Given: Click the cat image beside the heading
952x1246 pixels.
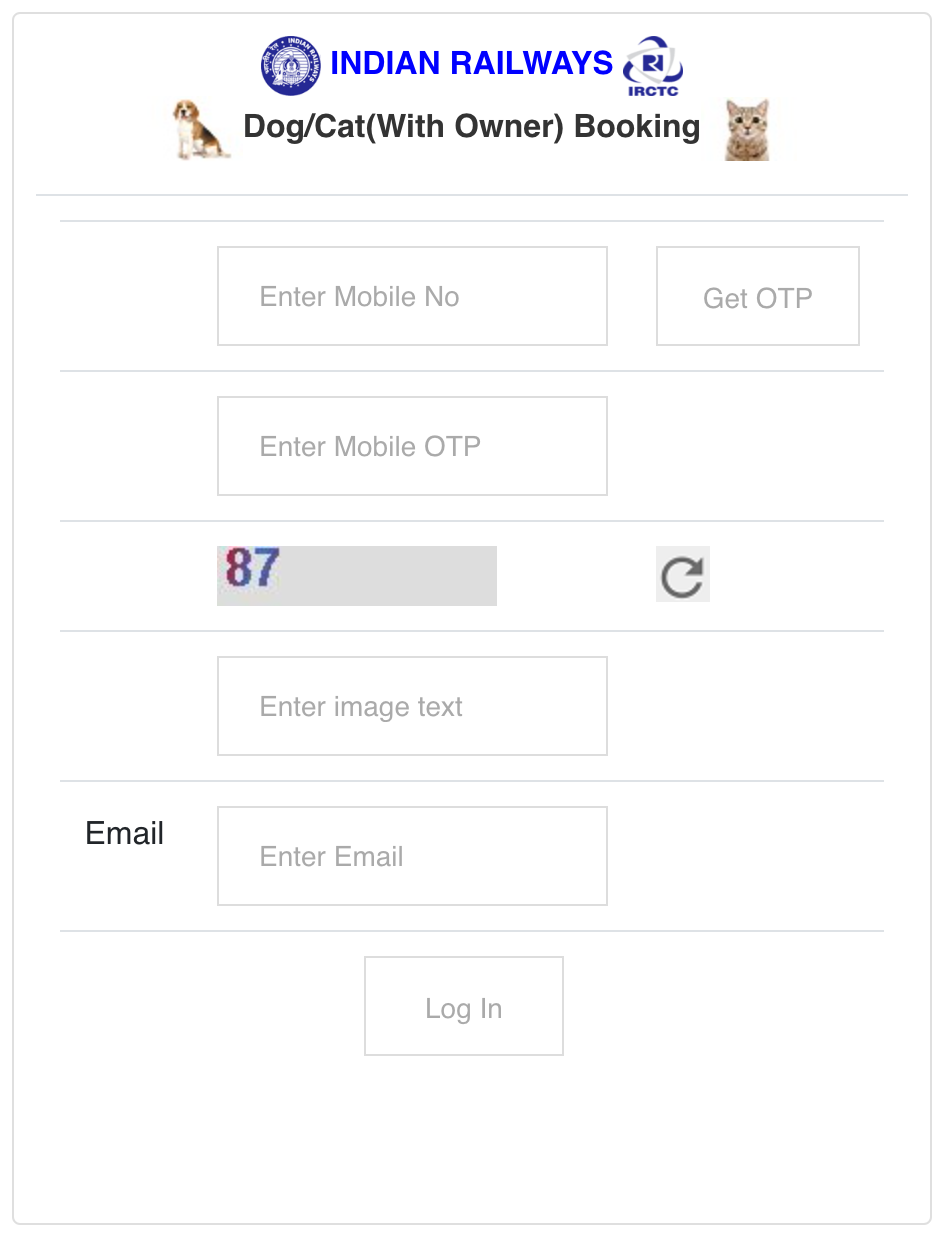Looking at the screenshot, I should pyautogui.click(x=745, y=128).
